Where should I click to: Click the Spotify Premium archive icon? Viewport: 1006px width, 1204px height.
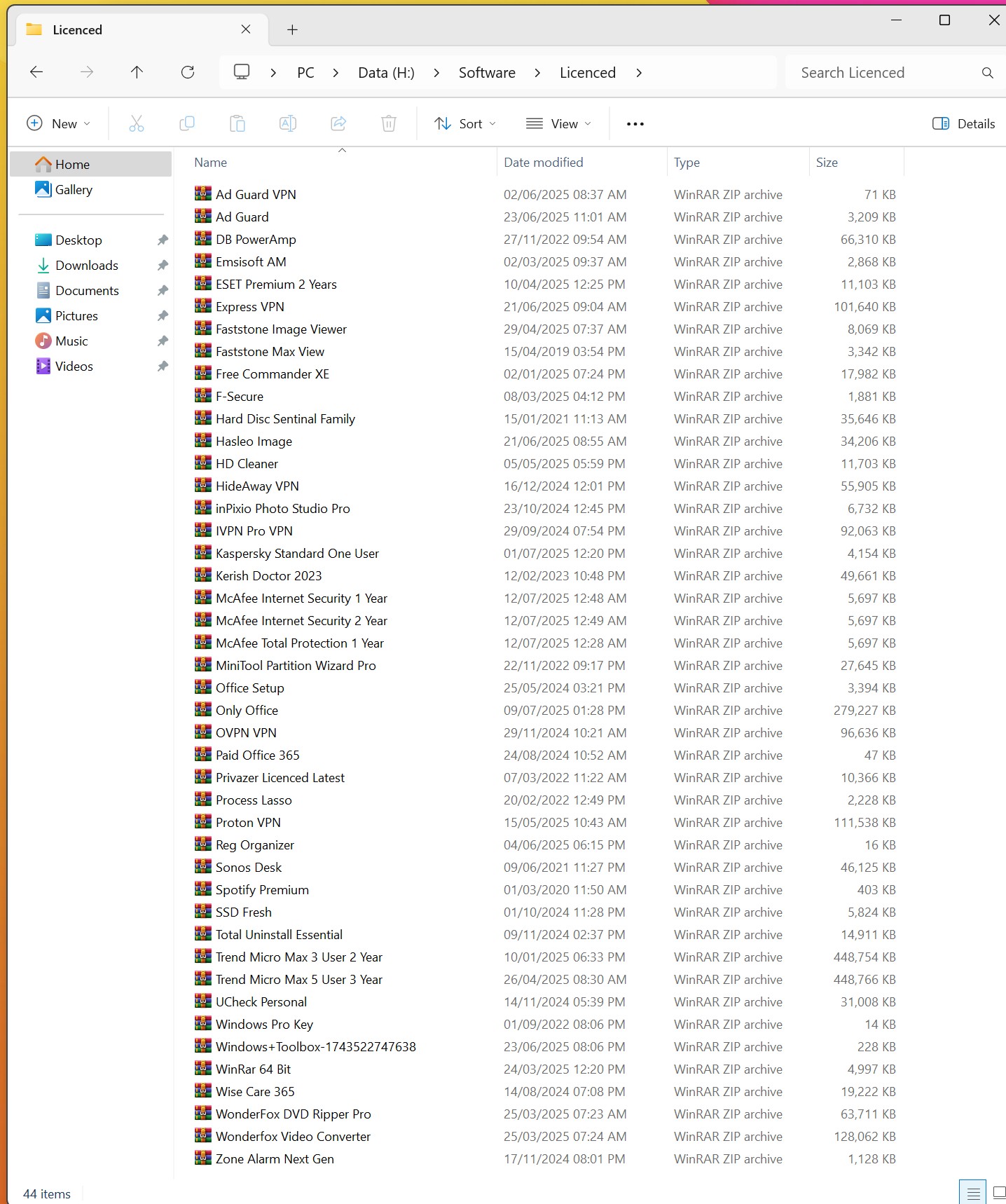click(x=203, y=889)
